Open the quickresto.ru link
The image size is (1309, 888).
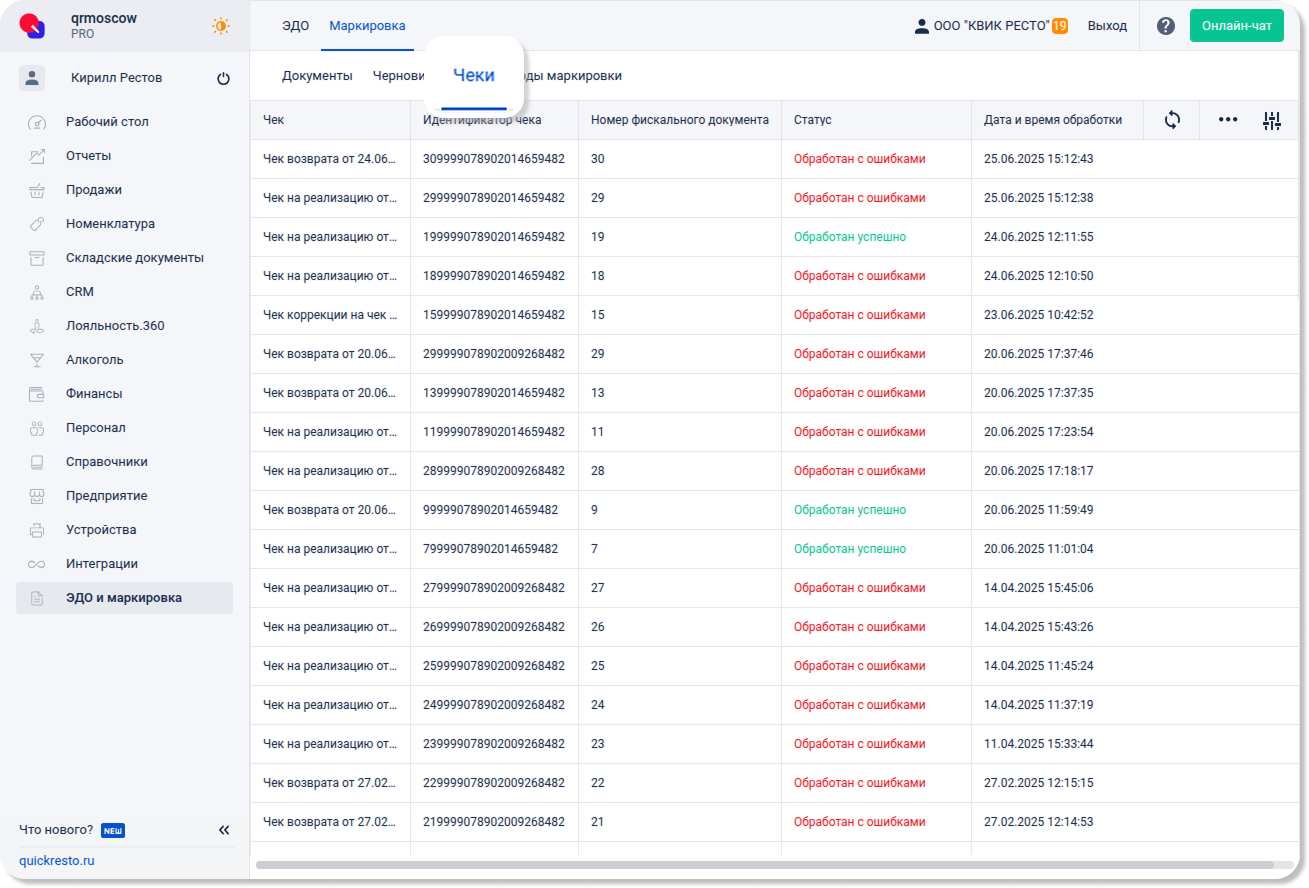tap(57, 861)
